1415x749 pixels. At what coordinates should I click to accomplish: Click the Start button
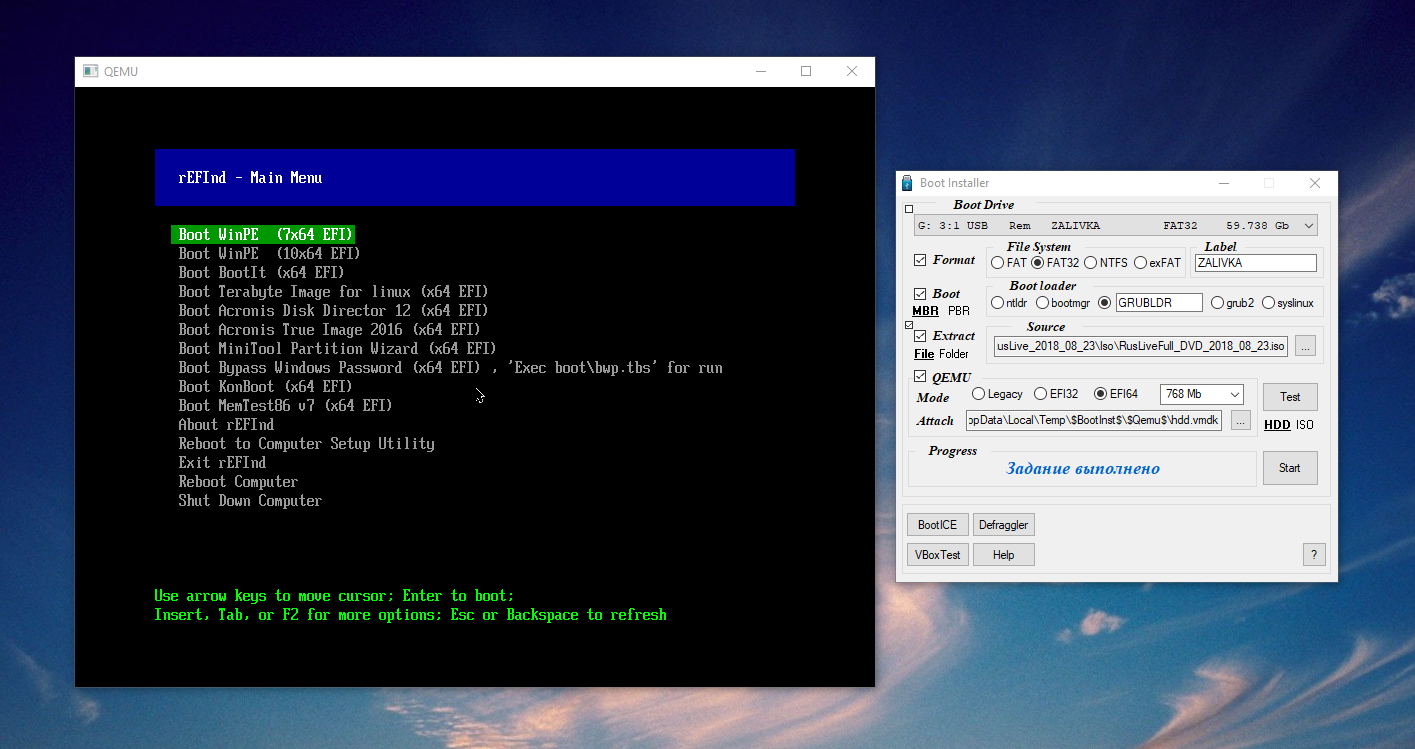click(1290, 468)
